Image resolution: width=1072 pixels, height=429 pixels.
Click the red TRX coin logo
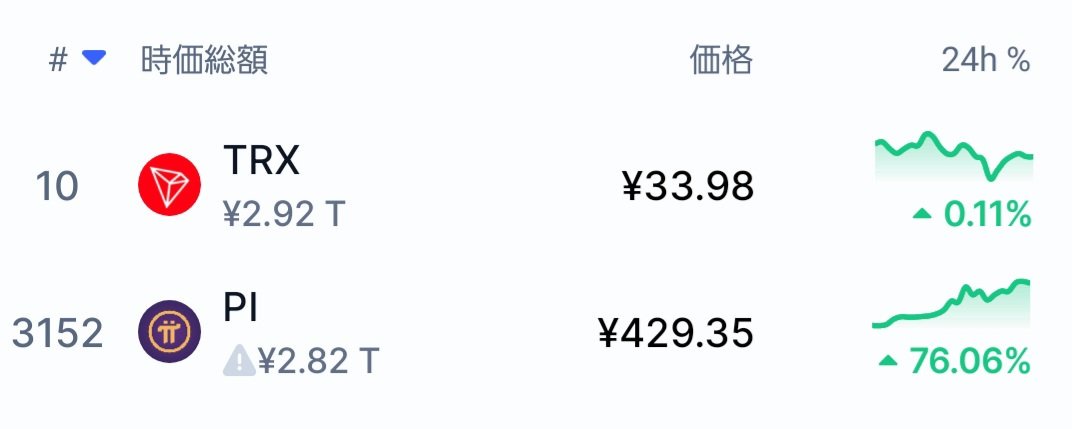click(x=170, y=185)
